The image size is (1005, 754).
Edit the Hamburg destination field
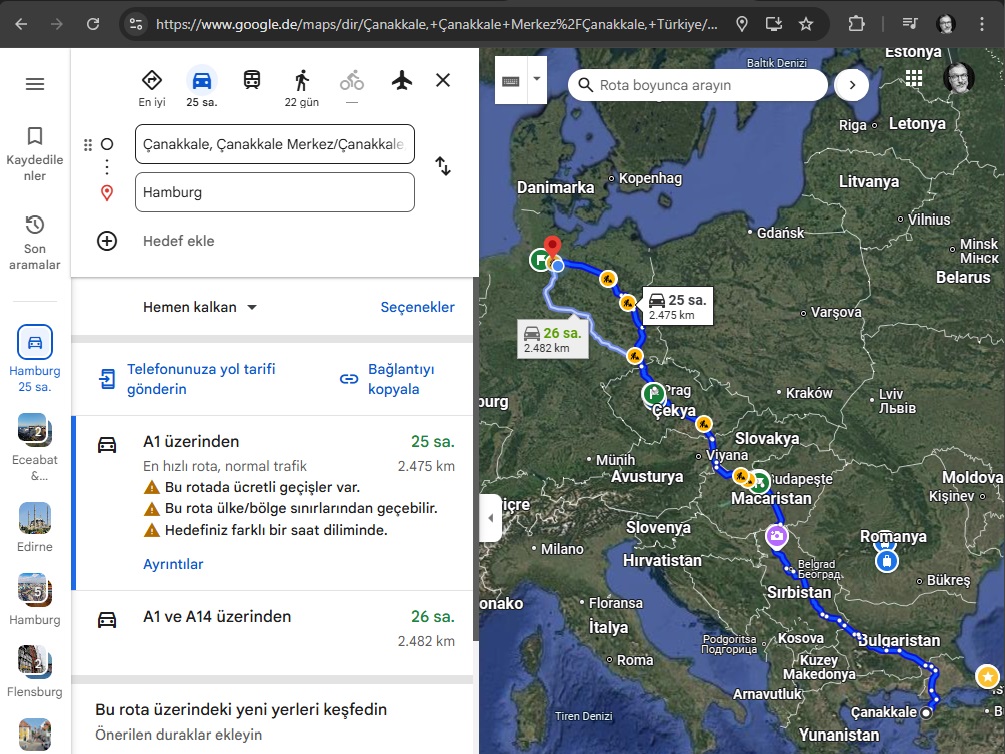point(275,192)
